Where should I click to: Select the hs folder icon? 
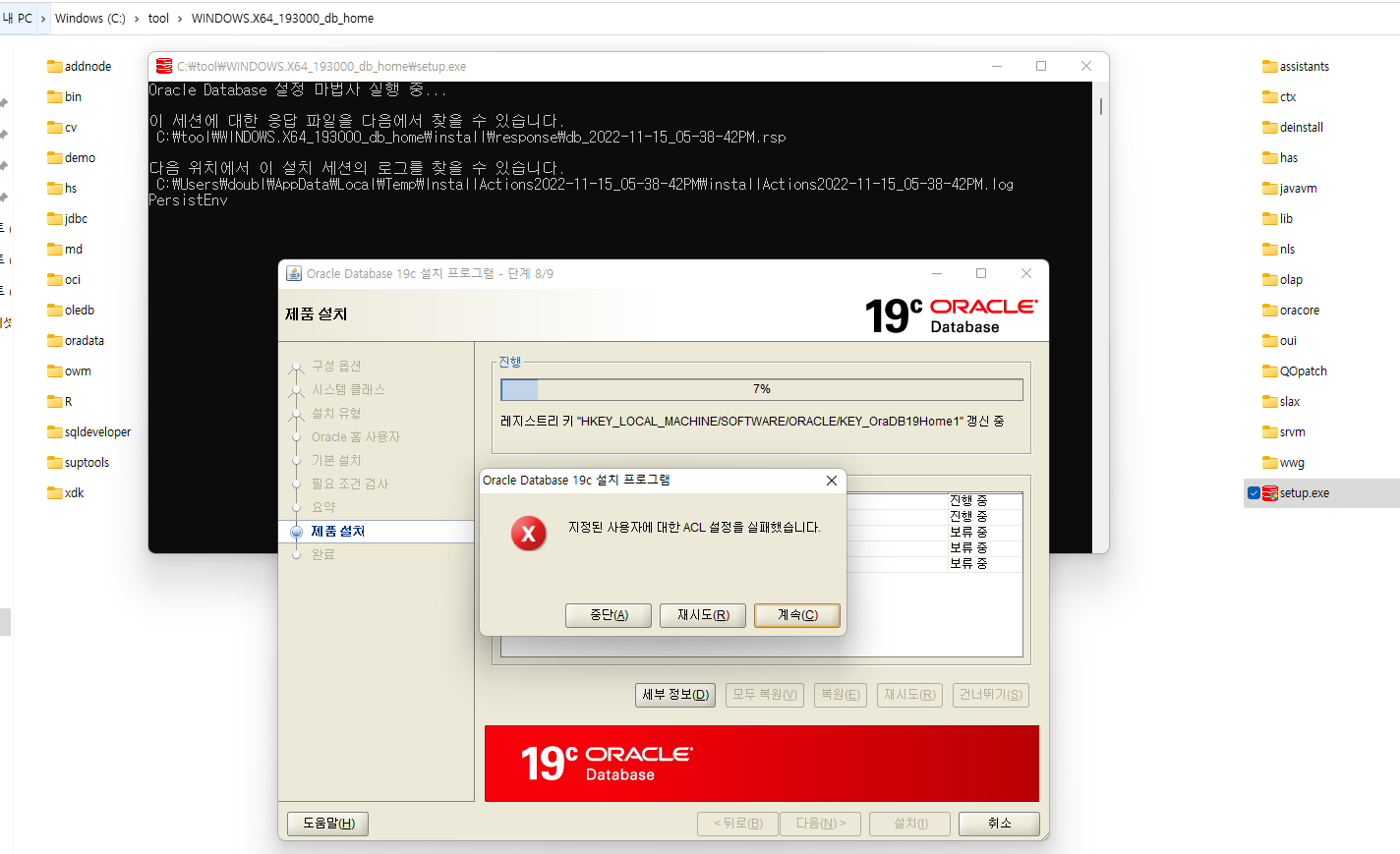(55, 189)
